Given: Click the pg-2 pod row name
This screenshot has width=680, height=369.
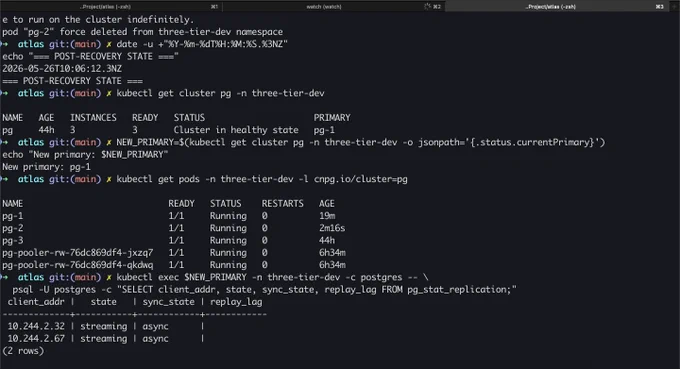Looking at the screenshot, I should pyautogui.click(x=13, y=228).
